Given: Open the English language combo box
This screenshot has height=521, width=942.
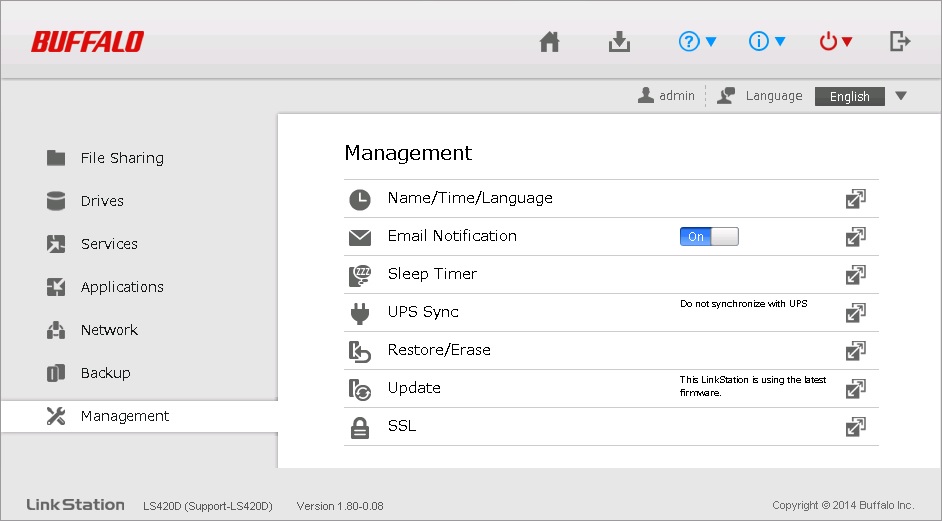Looking at the screenshot, I should tap(849, 96).
